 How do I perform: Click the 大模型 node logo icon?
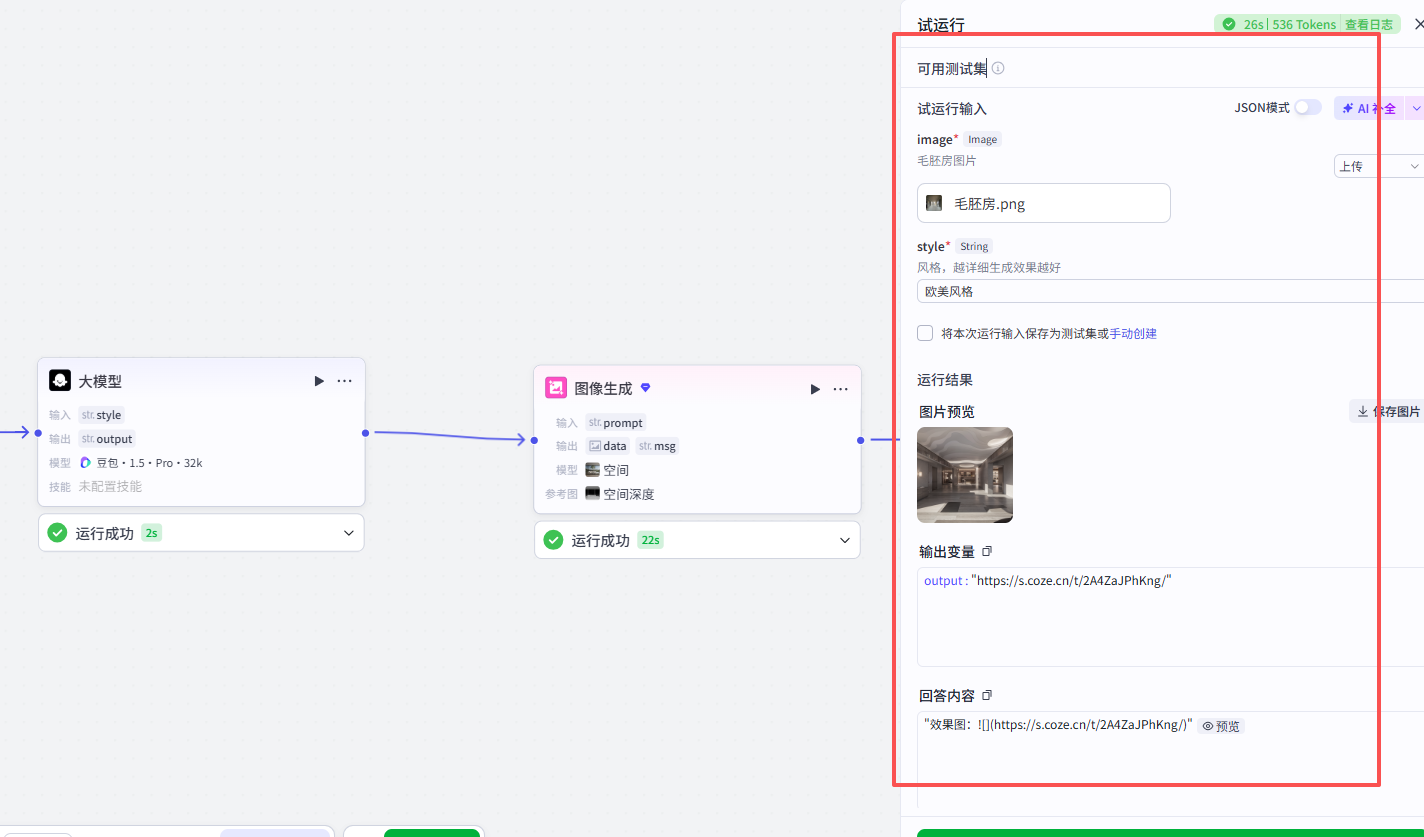60,381
